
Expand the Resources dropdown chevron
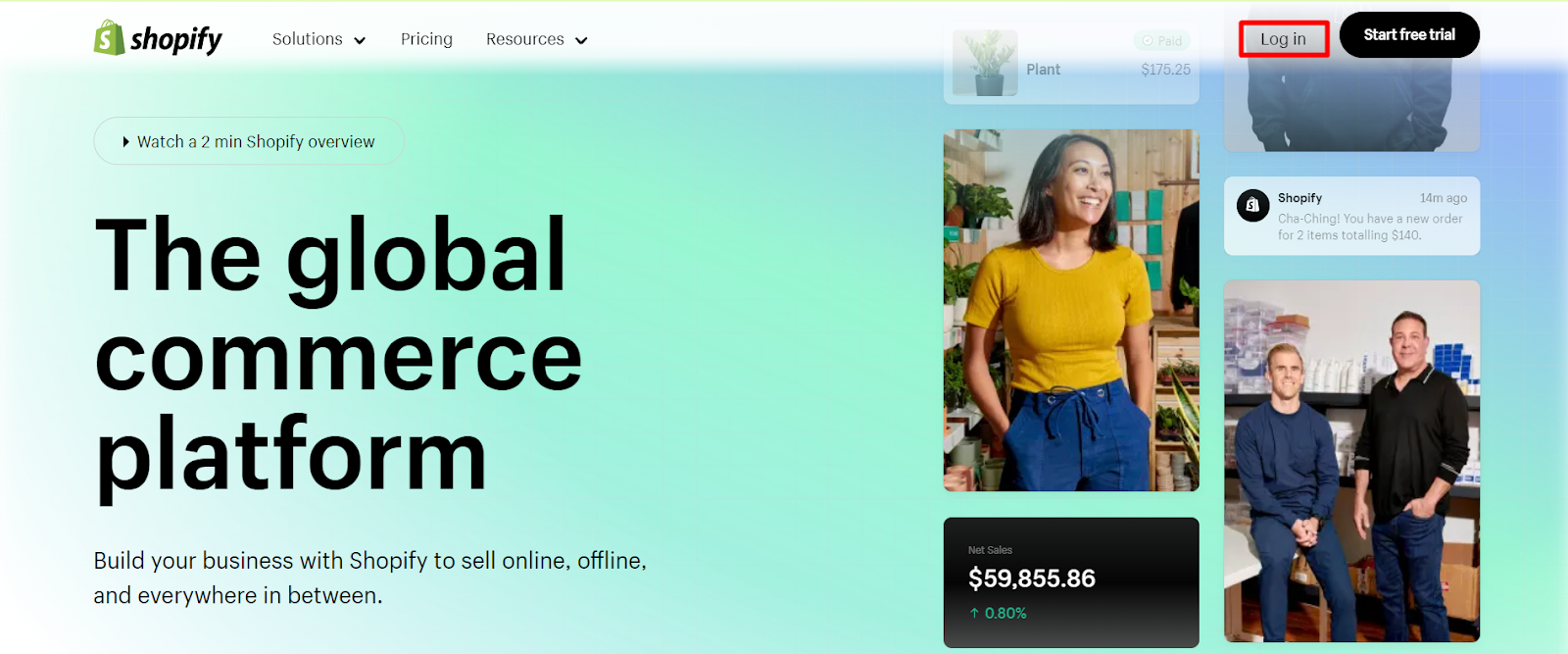pyautogui.click(x=581, y=40)
